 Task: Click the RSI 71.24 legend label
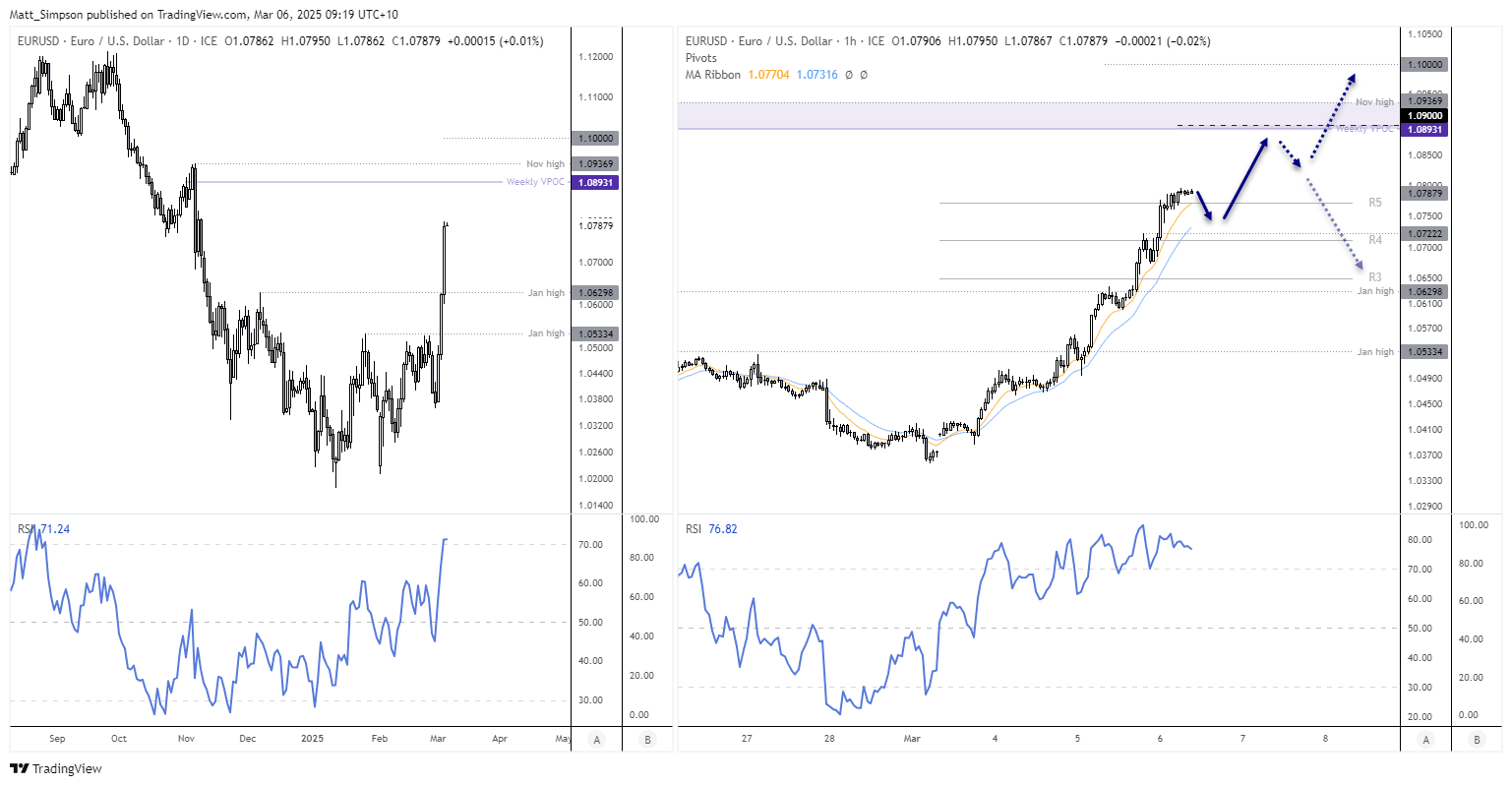pos(30,529)
